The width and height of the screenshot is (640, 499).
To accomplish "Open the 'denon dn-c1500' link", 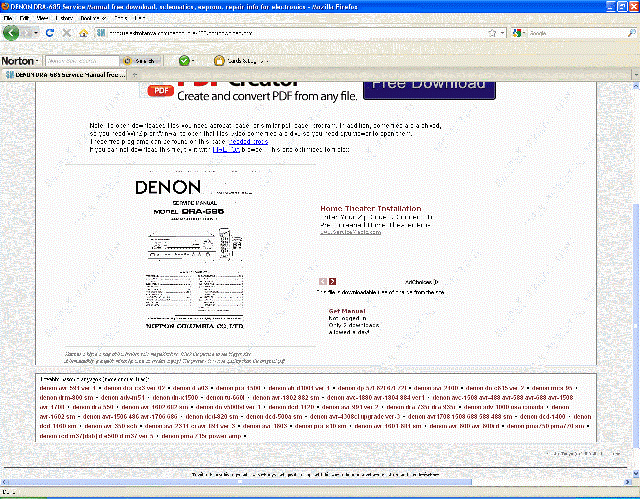I will (175, 397).
